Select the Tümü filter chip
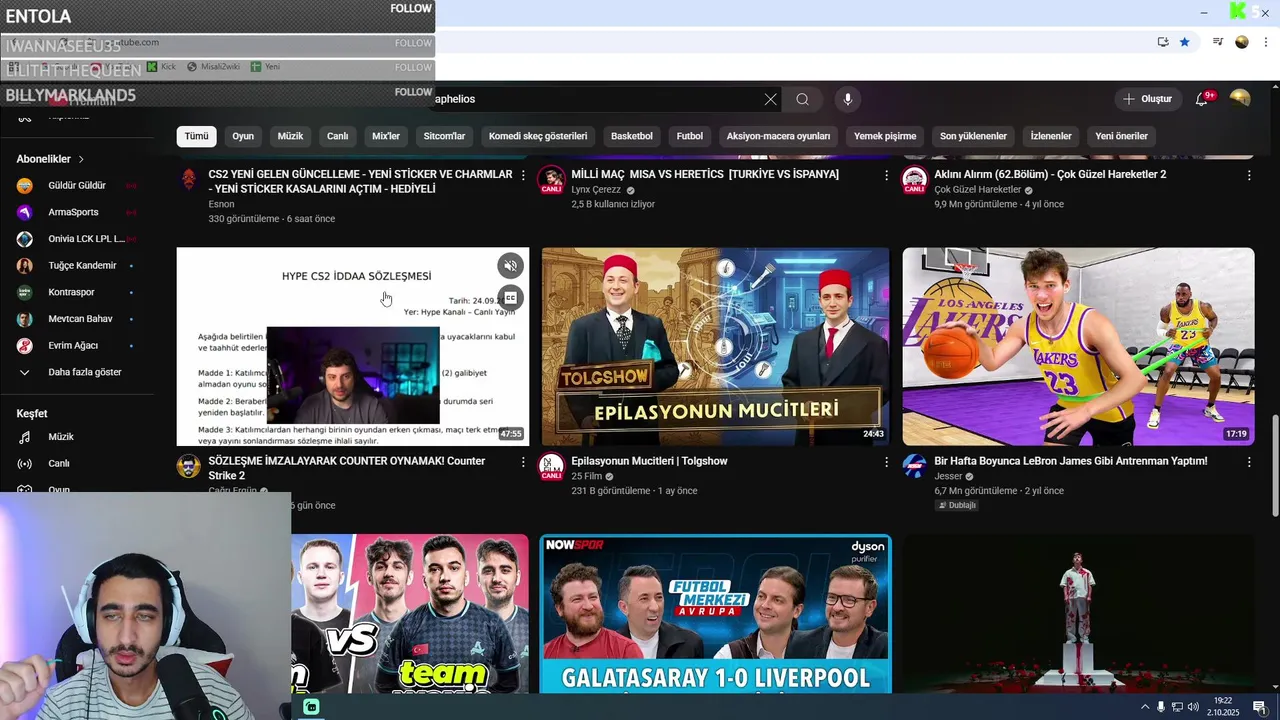This screenshot has width=1280, height=720. click(196, 136)
